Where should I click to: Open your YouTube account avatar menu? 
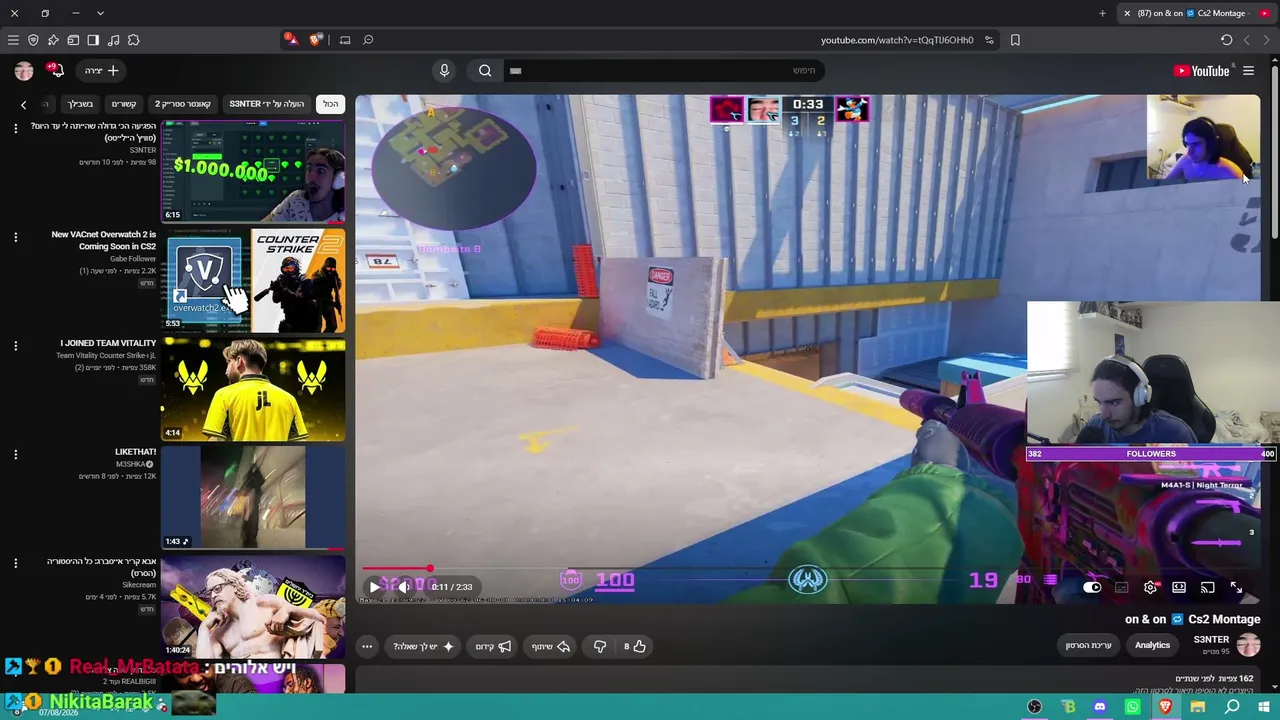click(x=24, y=70)
